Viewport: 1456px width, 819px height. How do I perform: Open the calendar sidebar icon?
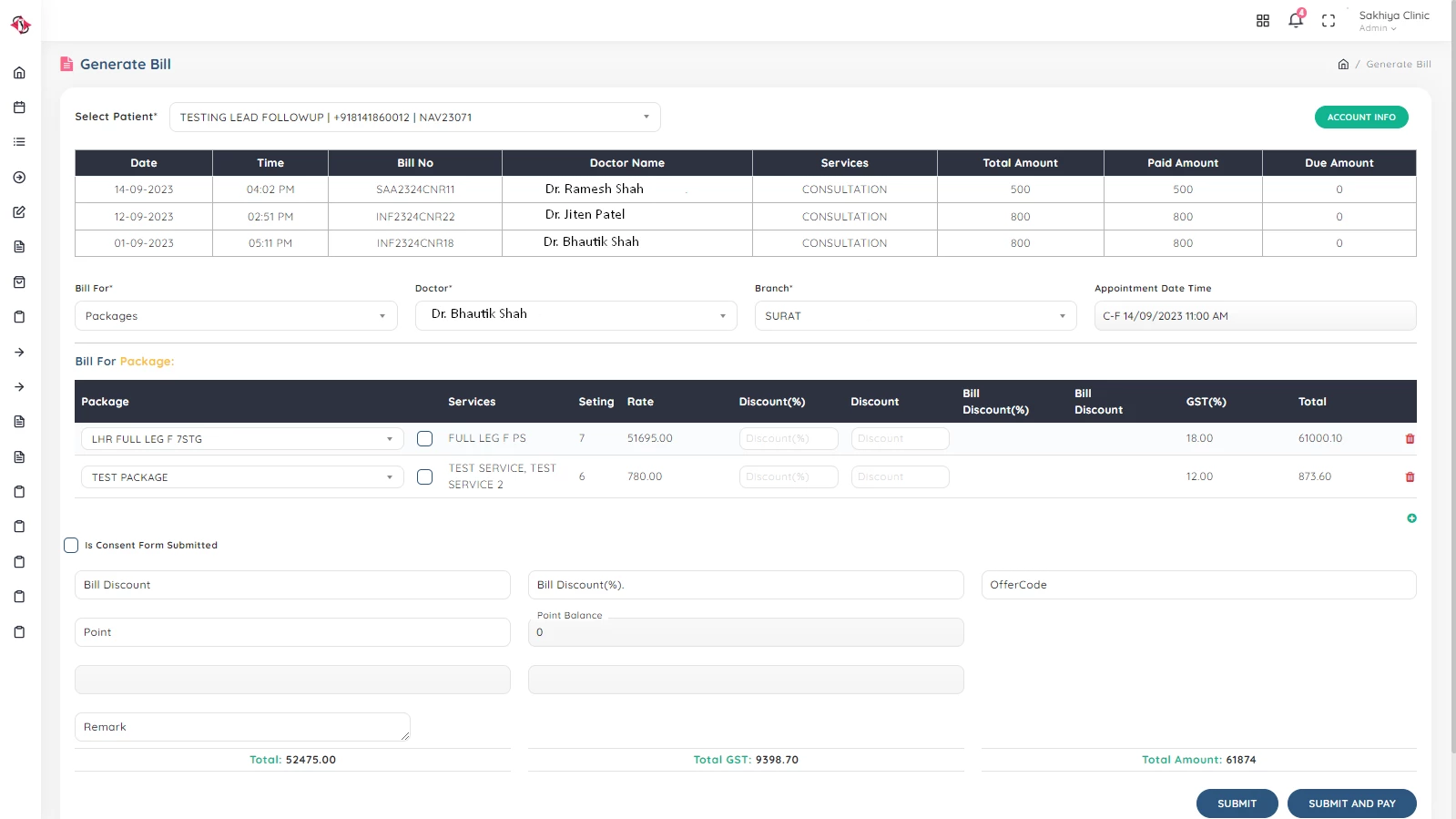(x=19, y=107)
